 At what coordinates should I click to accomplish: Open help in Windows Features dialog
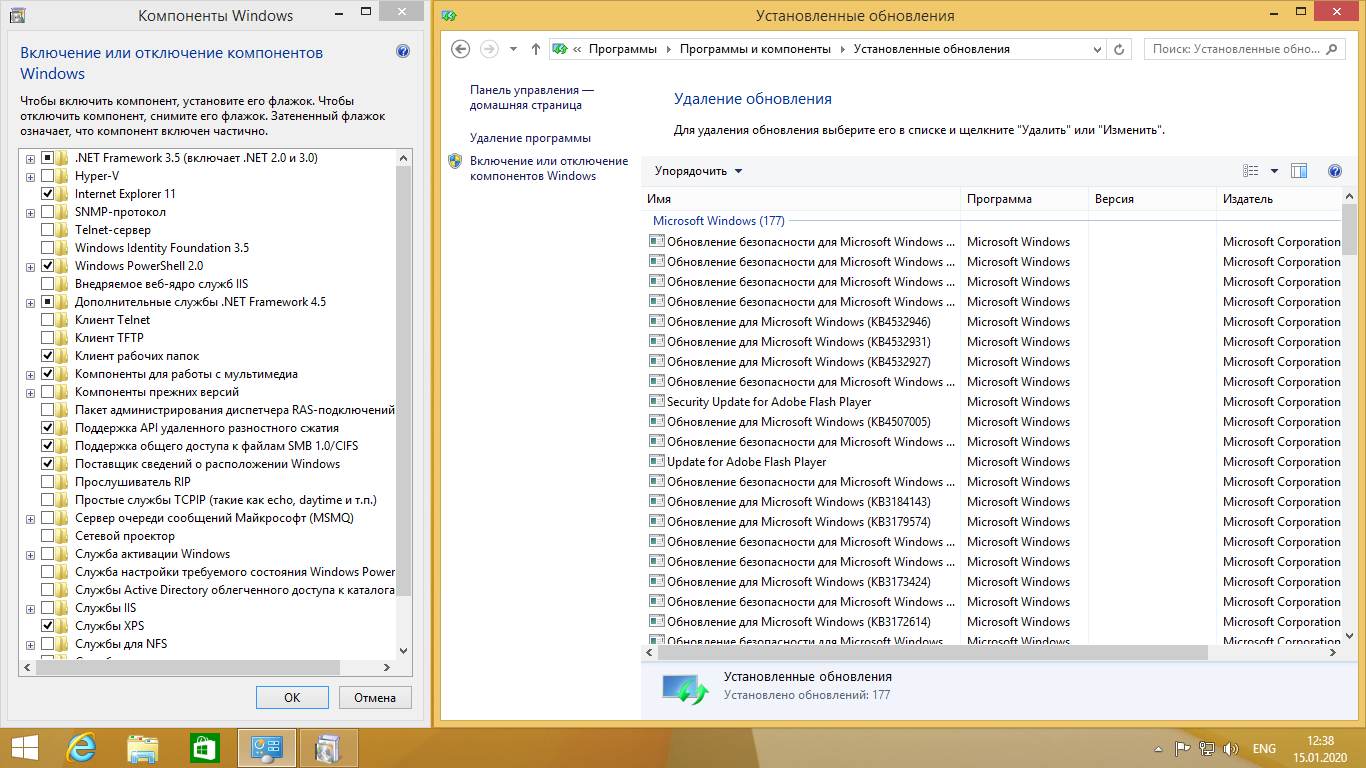pos(403,52)
